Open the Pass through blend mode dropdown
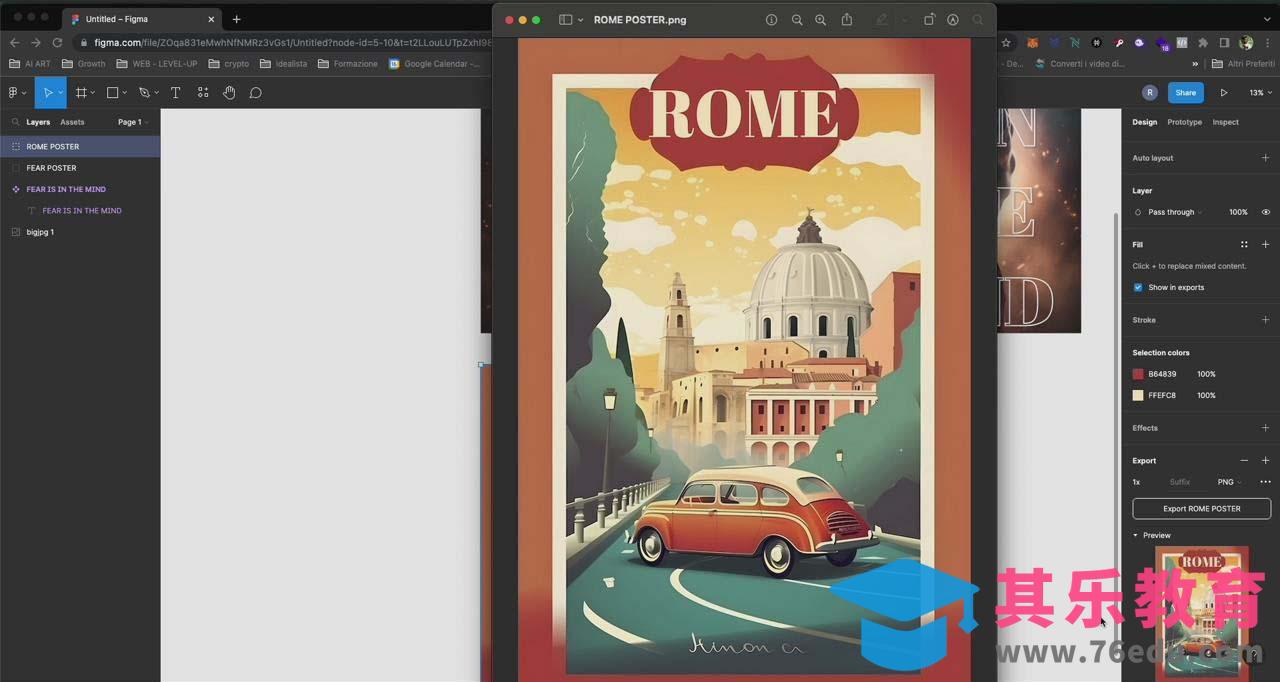 (x=1174, y=212)
